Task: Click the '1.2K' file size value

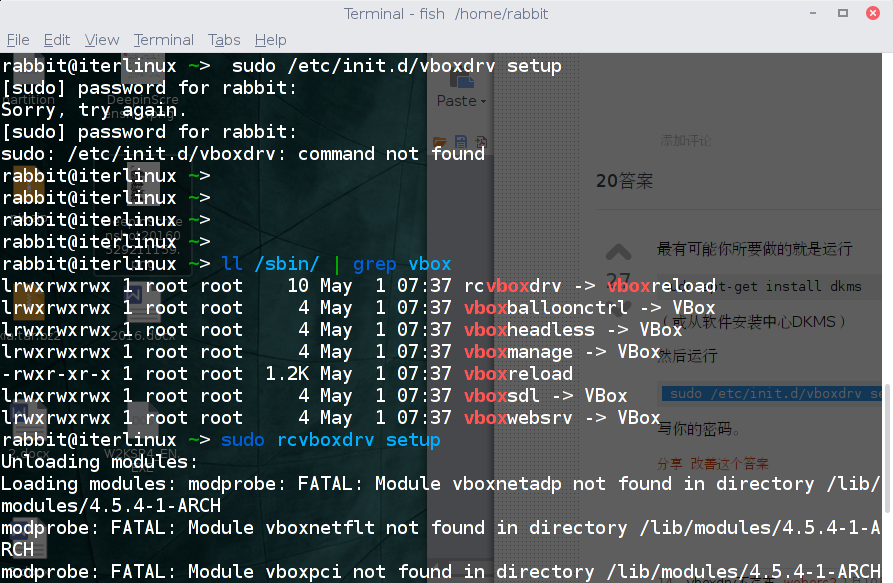Action: coord(287,374)
